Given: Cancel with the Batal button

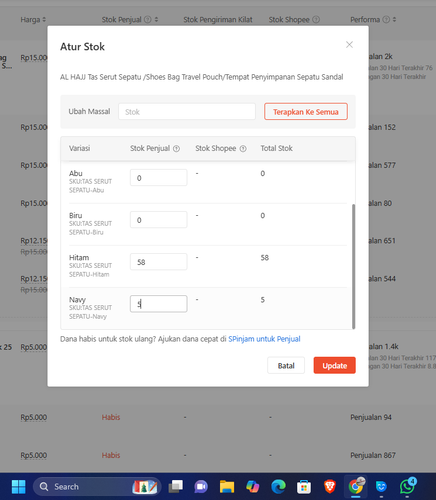Looking at the screenshot, I should 286,365.
